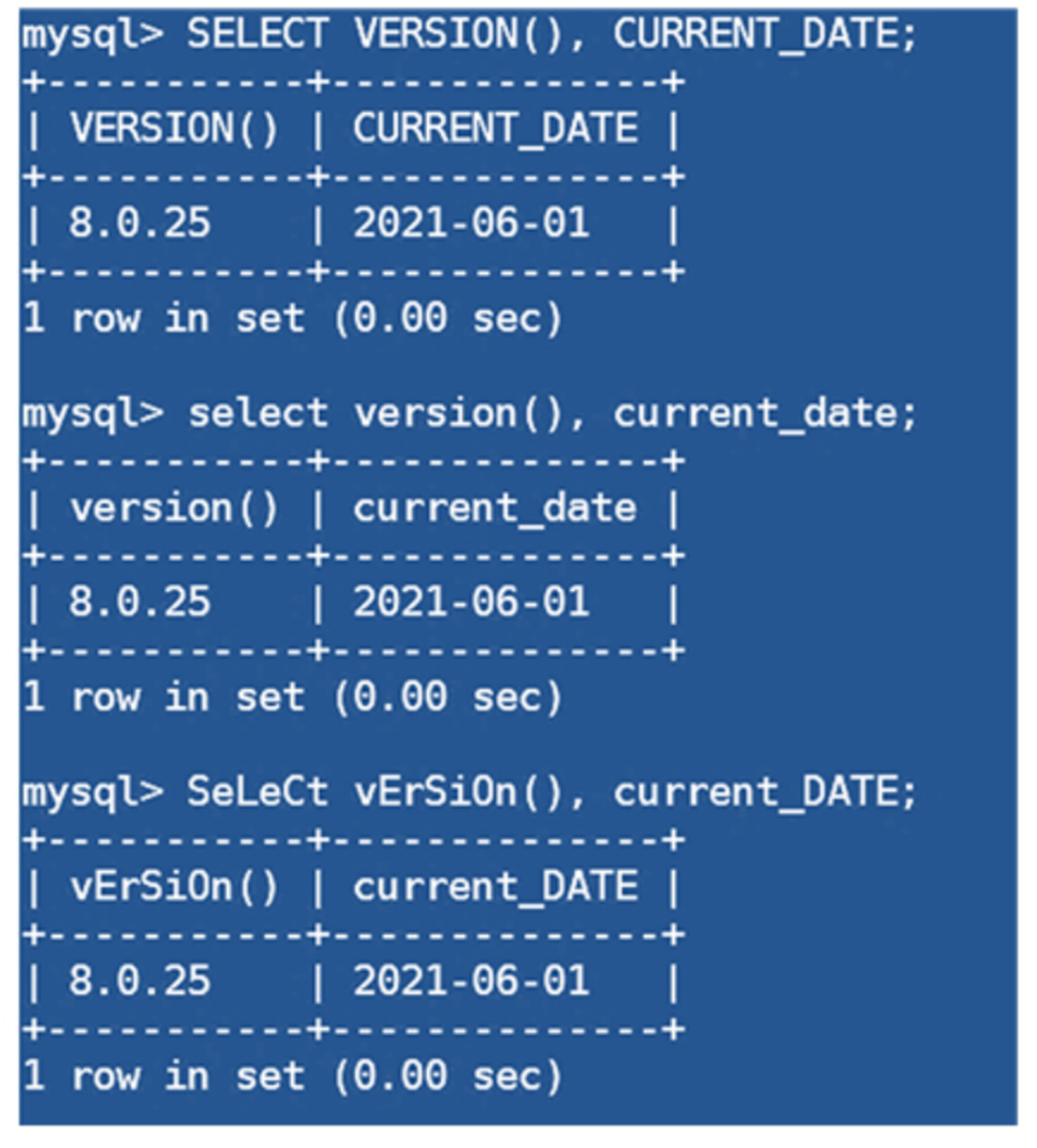Click the lowercase version() column header

tap(174, 509)
